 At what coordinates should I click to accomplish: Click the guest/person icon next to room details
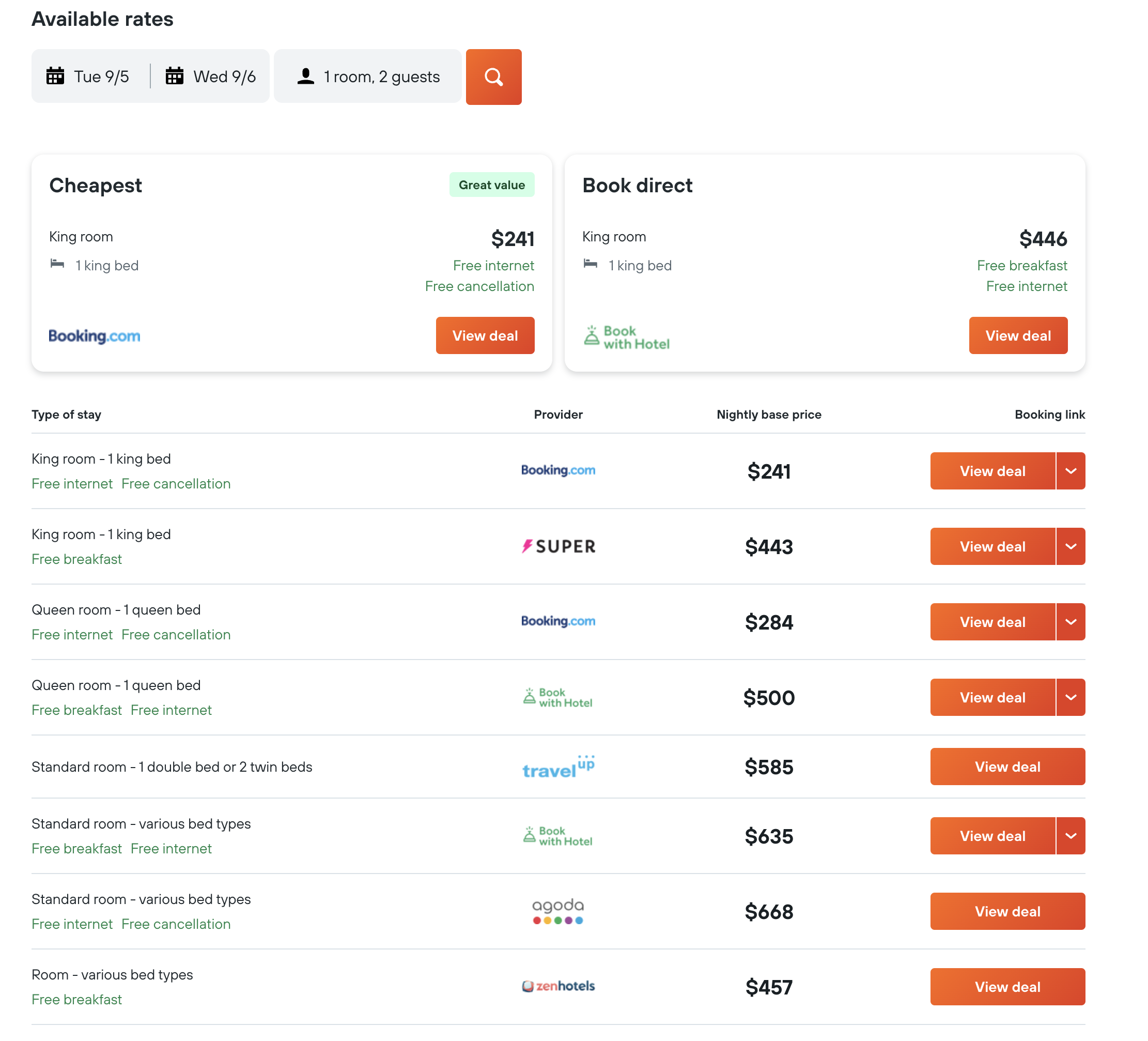tap(305, 76)
